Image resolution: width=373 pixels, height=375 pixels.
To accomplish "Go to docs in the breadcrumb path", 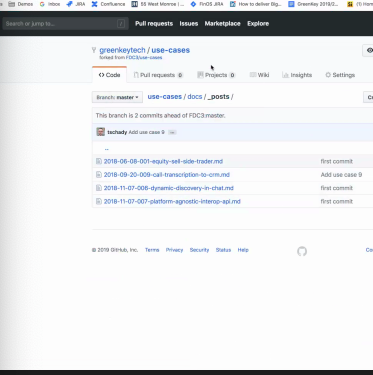I will [x=195, y=97].
